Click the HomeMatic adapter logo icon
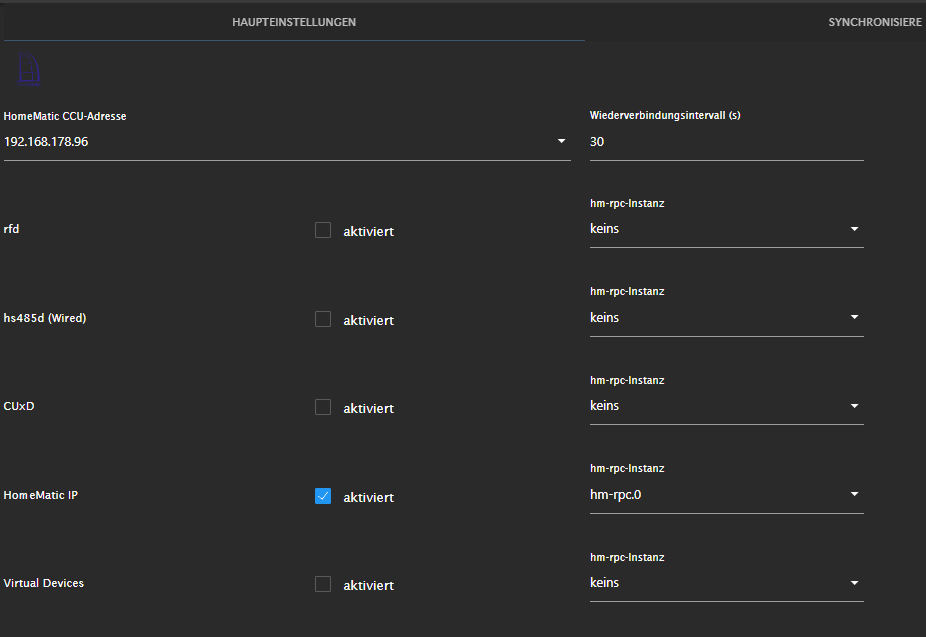The height and width of the screenshot is (637, 926). [28, 69]
